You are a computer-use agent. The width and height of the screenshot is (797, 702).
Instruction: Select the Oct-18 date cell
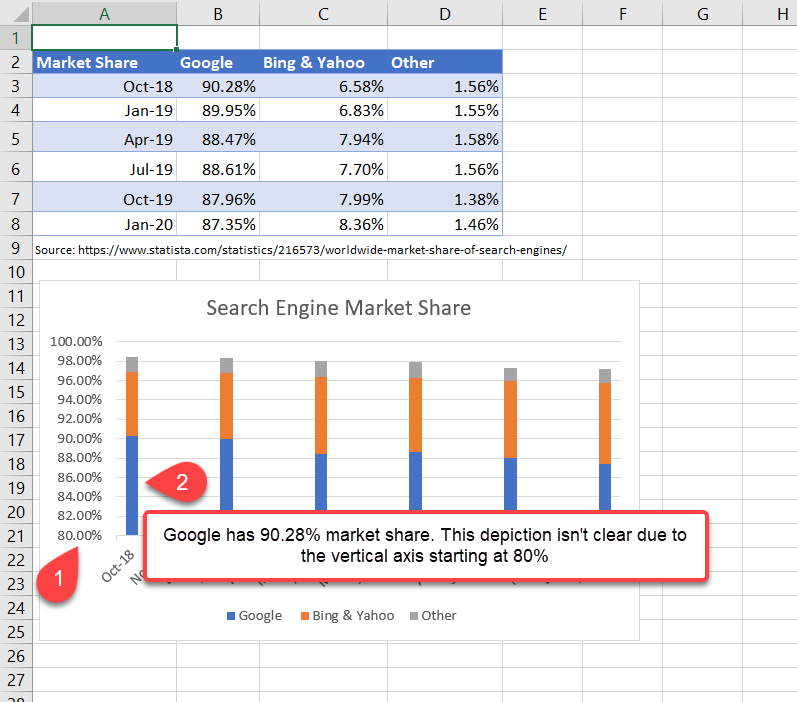pyautogui.click(x=104, y=86)
